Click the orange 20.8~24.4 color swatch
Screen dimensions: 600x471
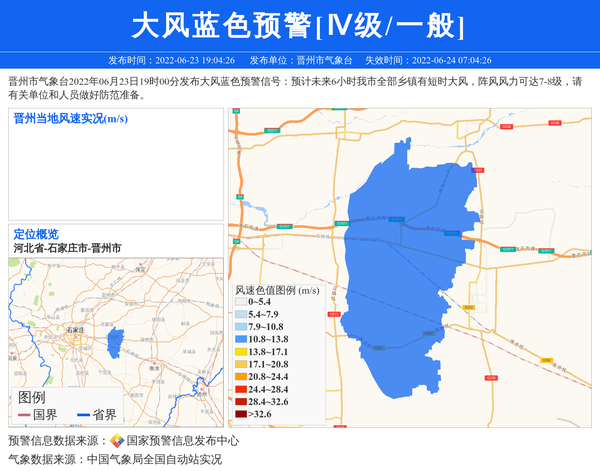click(241, 376)
